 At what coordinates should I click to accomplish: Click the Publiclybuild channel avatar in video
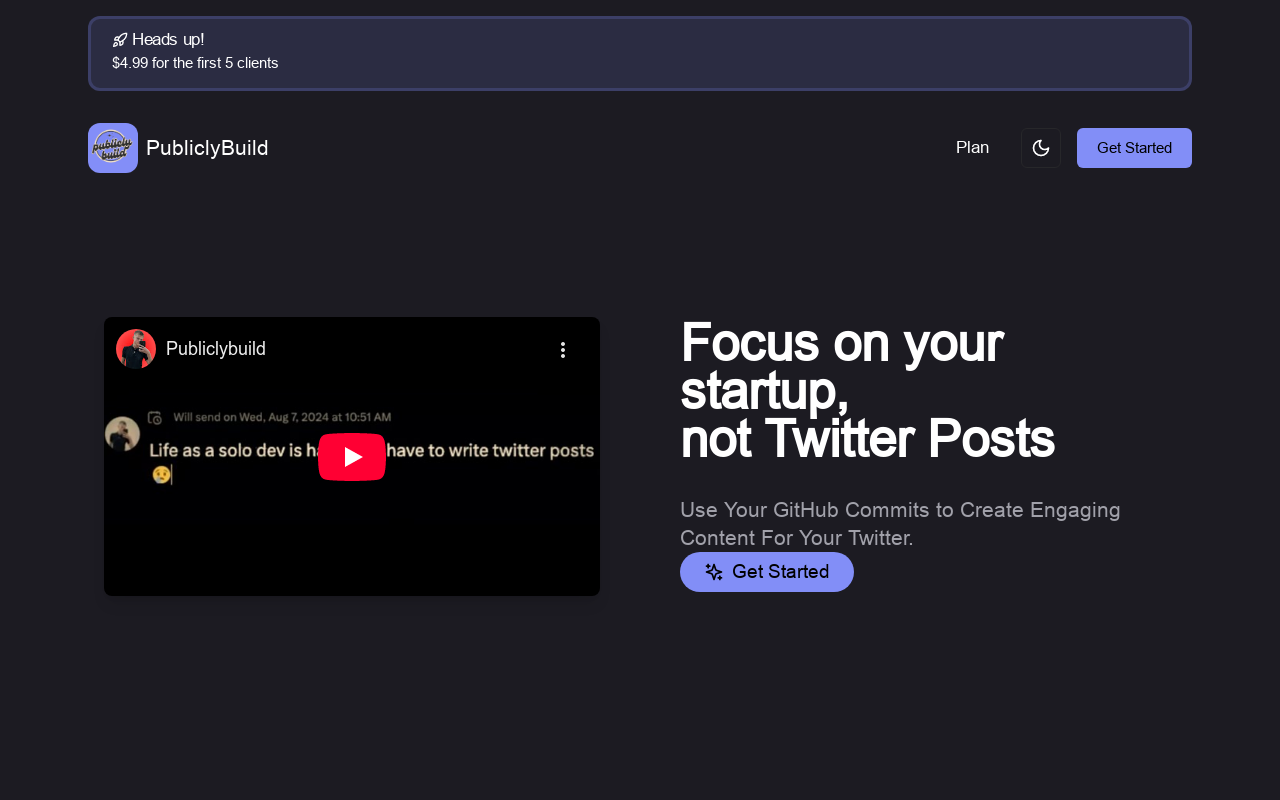click(x=136, y=349)
